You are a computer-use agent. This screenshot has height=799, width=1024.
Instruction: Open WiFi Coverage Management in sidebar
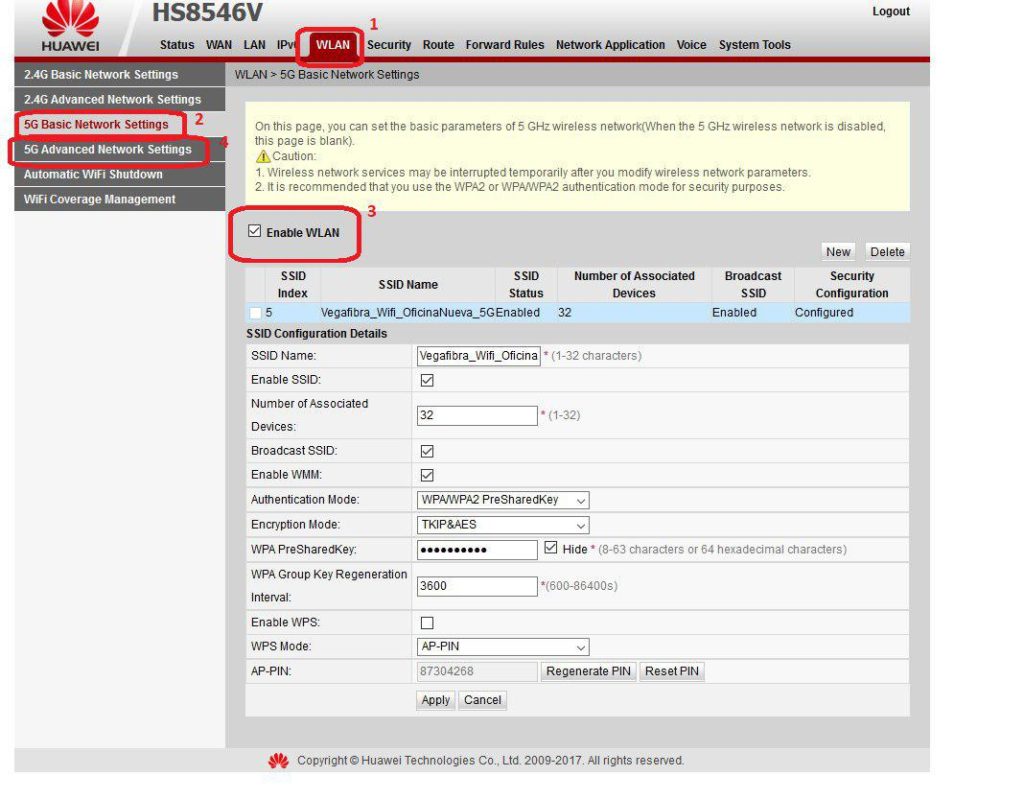point(120,199)
